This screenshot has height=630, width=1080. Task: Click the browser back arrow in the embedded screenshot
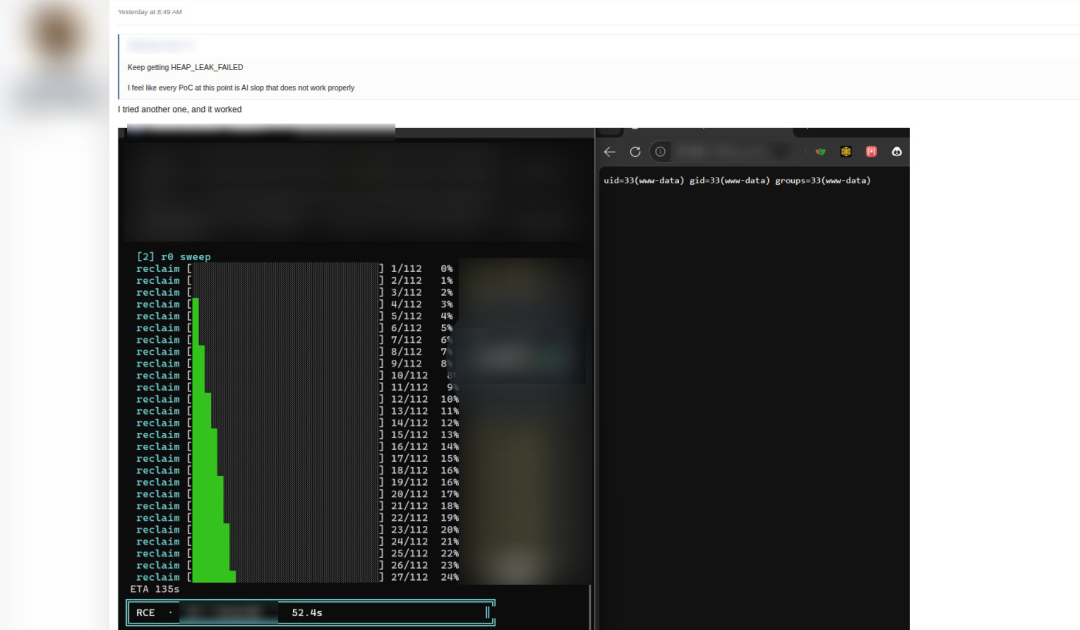(x=610, y=152)
